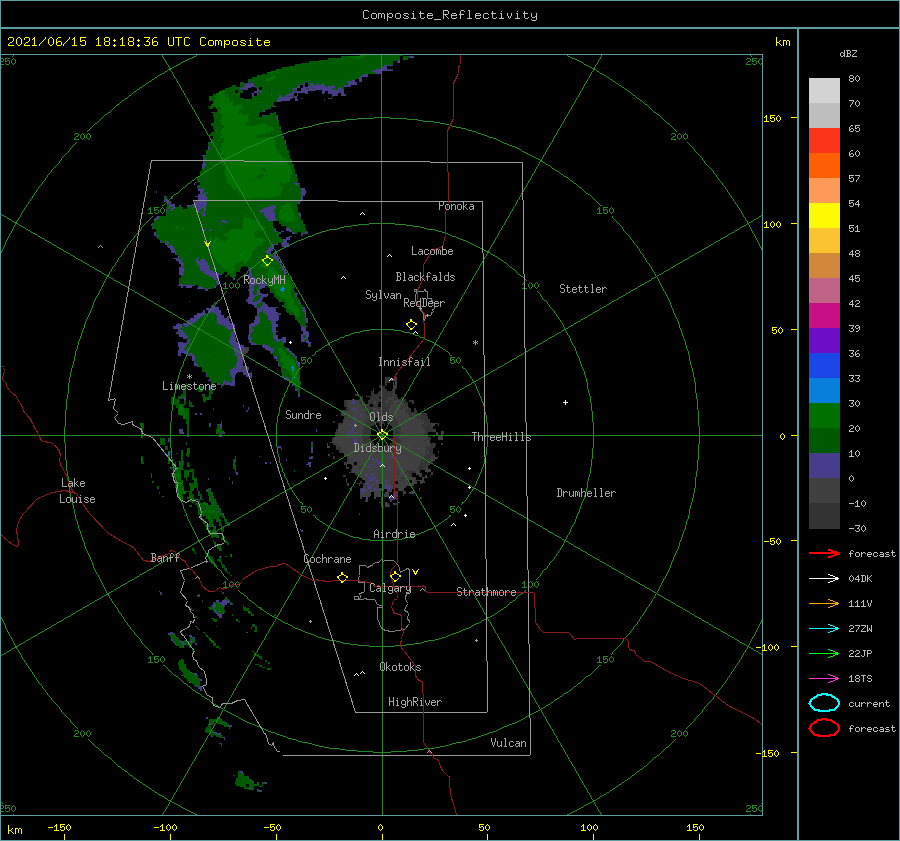
Task: Click the Limestone label
Action: point(189,386)
